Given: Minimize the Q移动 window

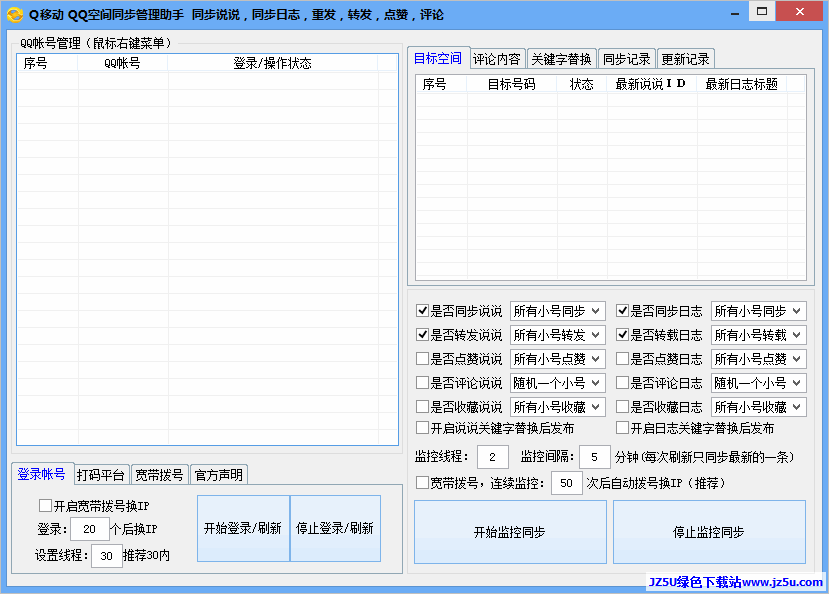Looking at the screenshot, I should (x=735, y=13).
